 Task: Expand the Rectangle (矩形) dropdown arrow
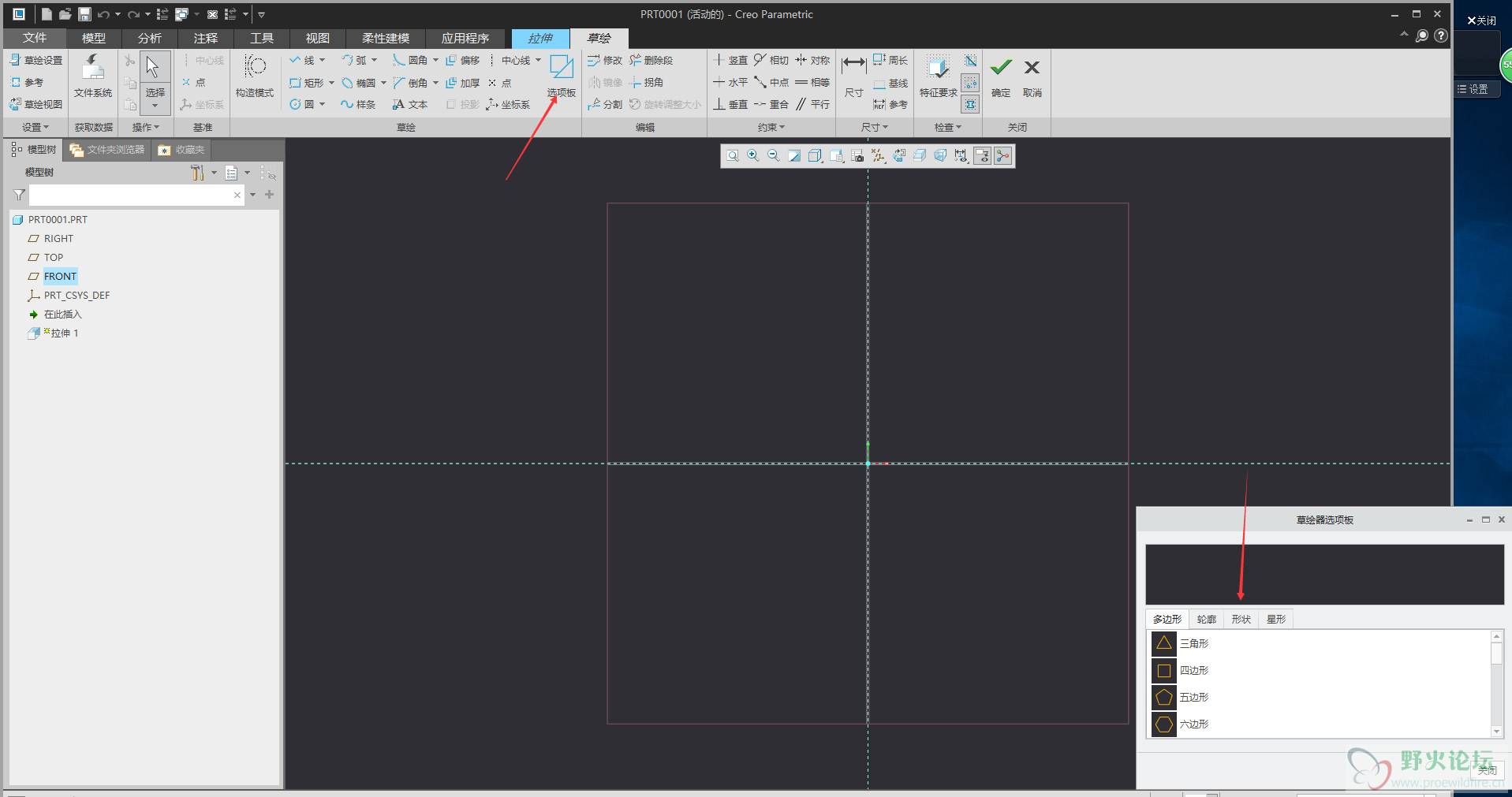pyautogui.click(x=331, y=83)
